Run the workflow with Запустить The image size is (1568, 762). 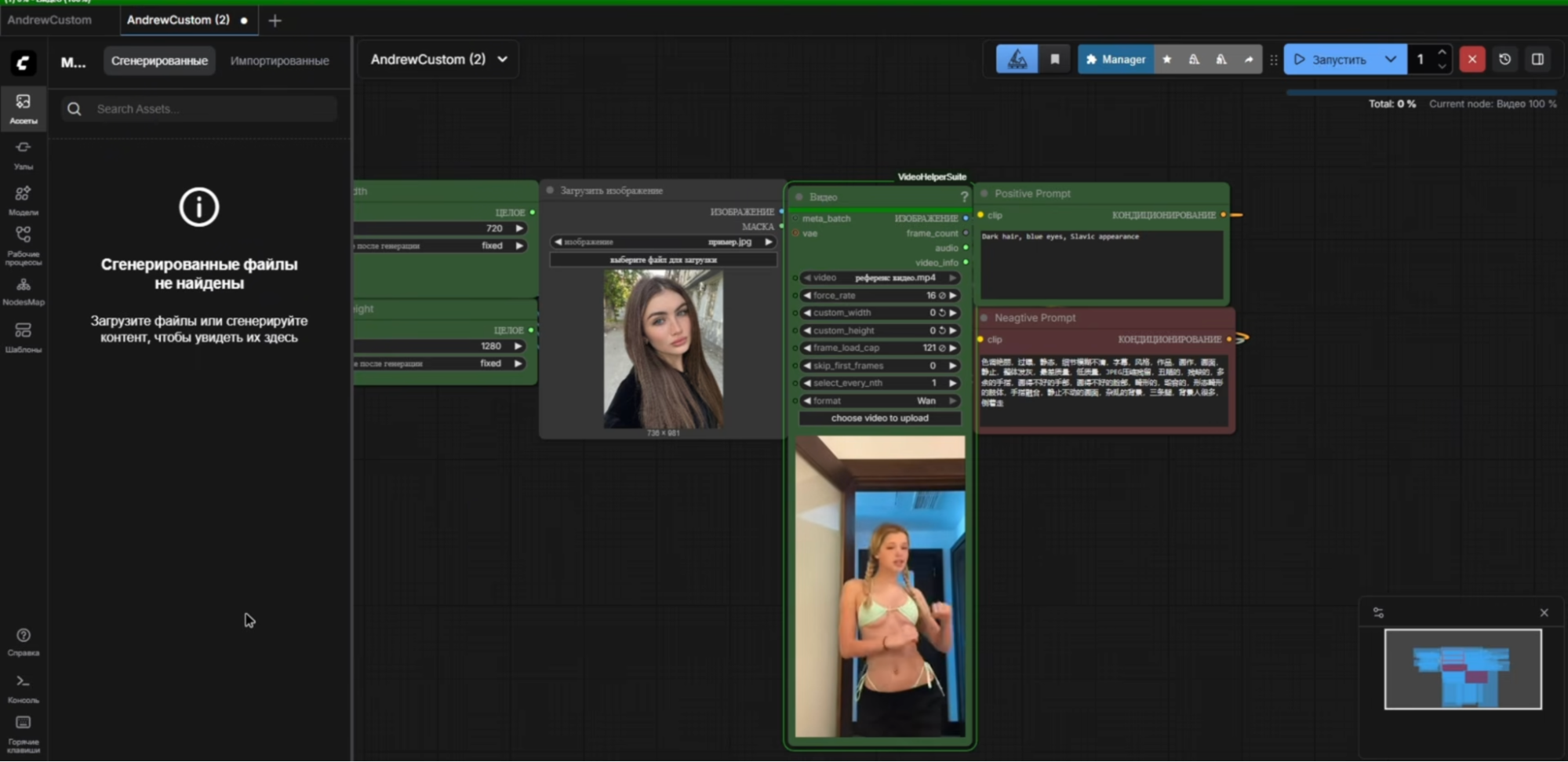tap(1330, 60)
